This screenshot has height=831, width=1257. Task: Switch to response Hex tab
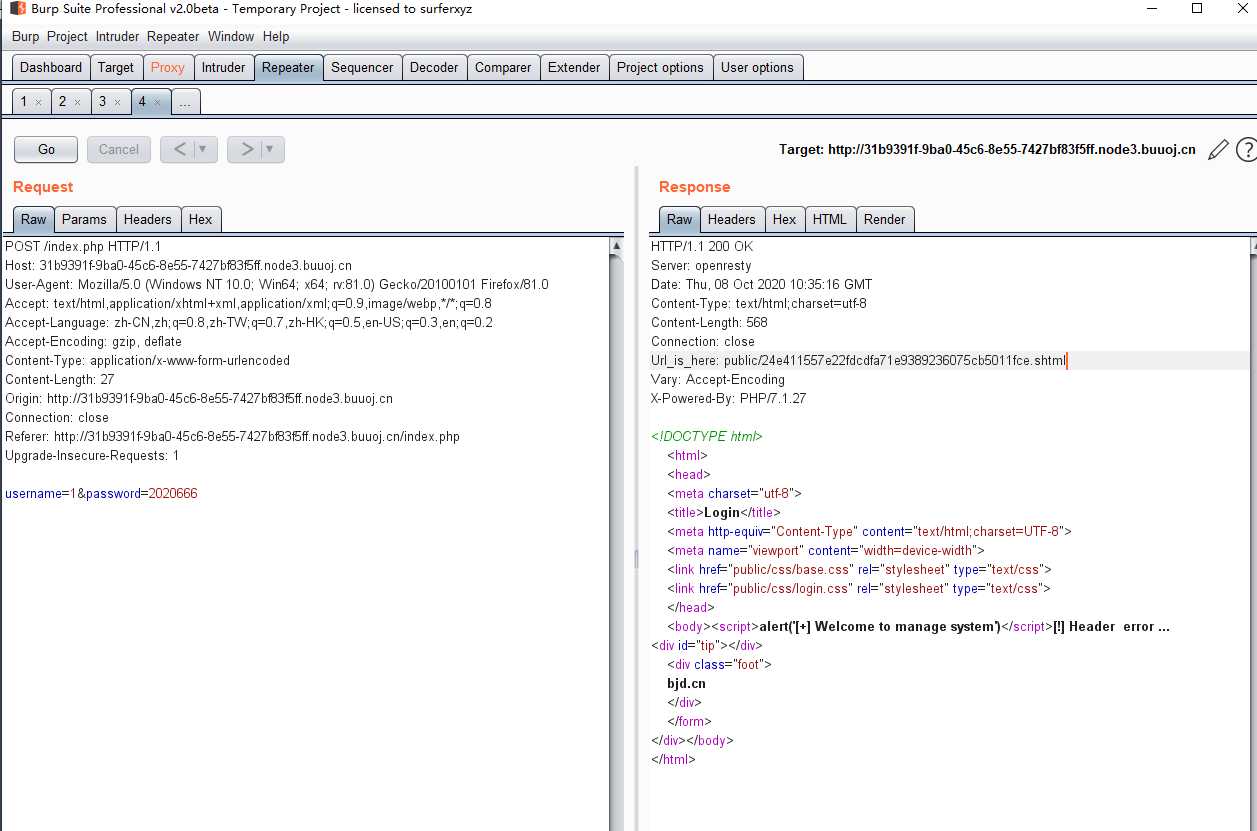click(784, 219)
